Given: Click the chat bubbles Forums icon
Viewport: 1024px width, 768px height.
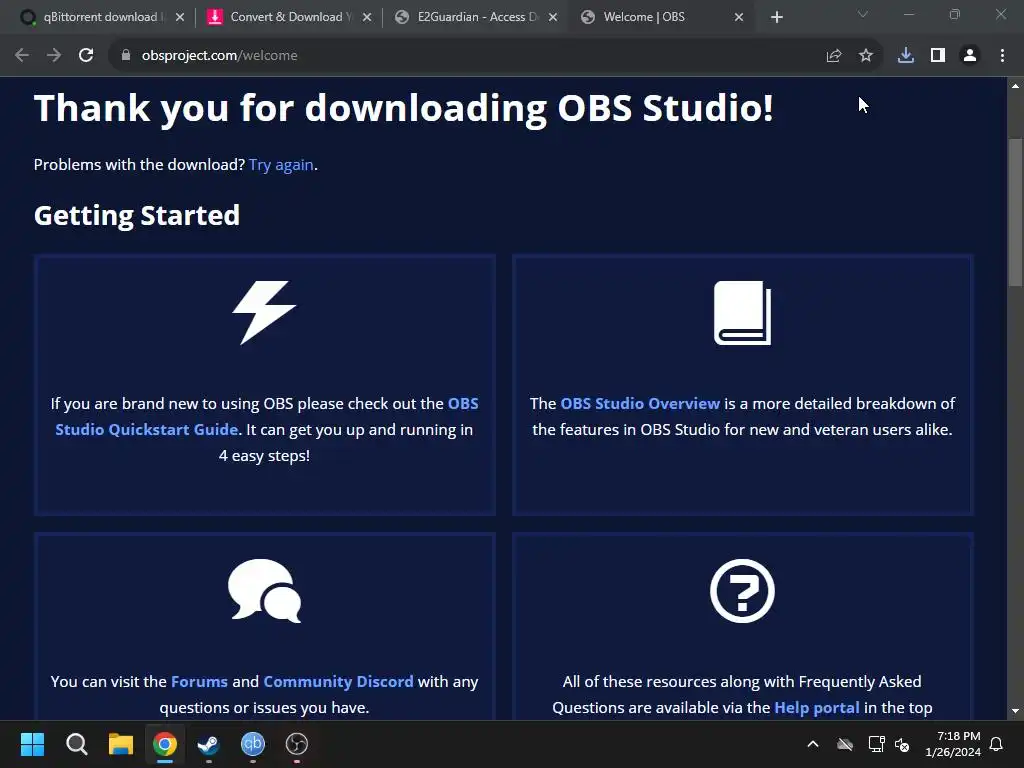Looking at the screenshot, I should click(x=264, y=590).
